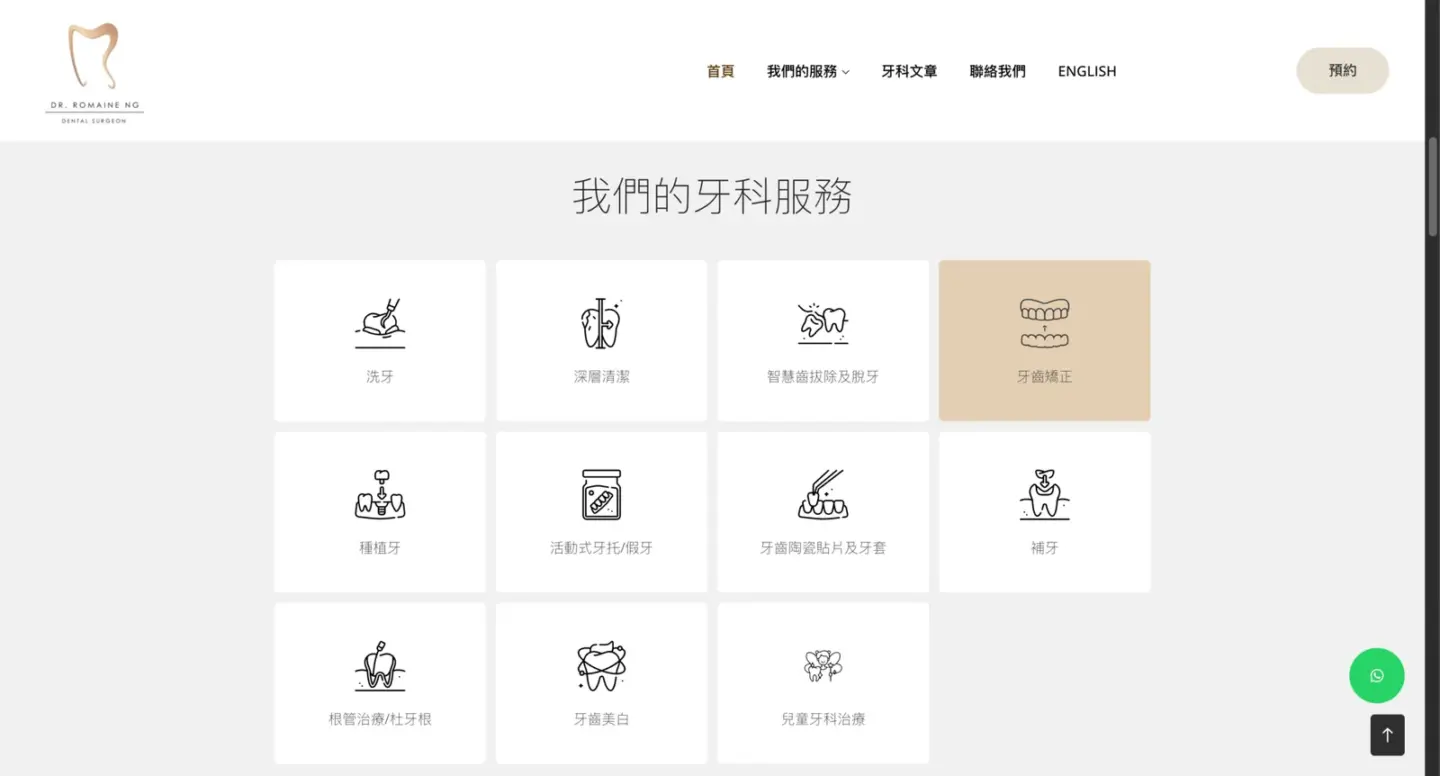
Task: Click the 預約 appointment button
Action: coord(1342,71)
